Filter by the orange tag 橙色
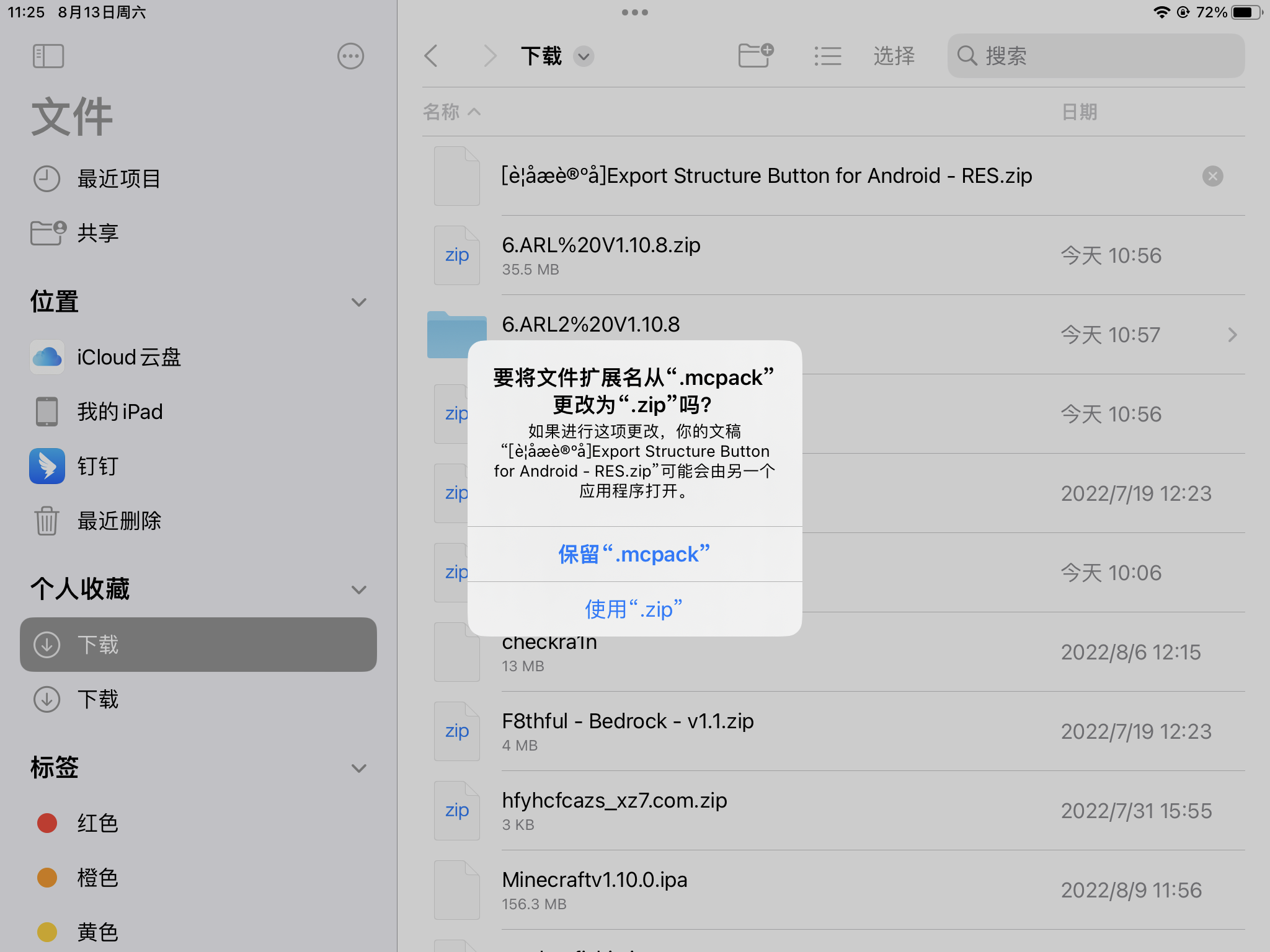The width and height of the screenshot is (1270, 952). click(x=198, y=878)
